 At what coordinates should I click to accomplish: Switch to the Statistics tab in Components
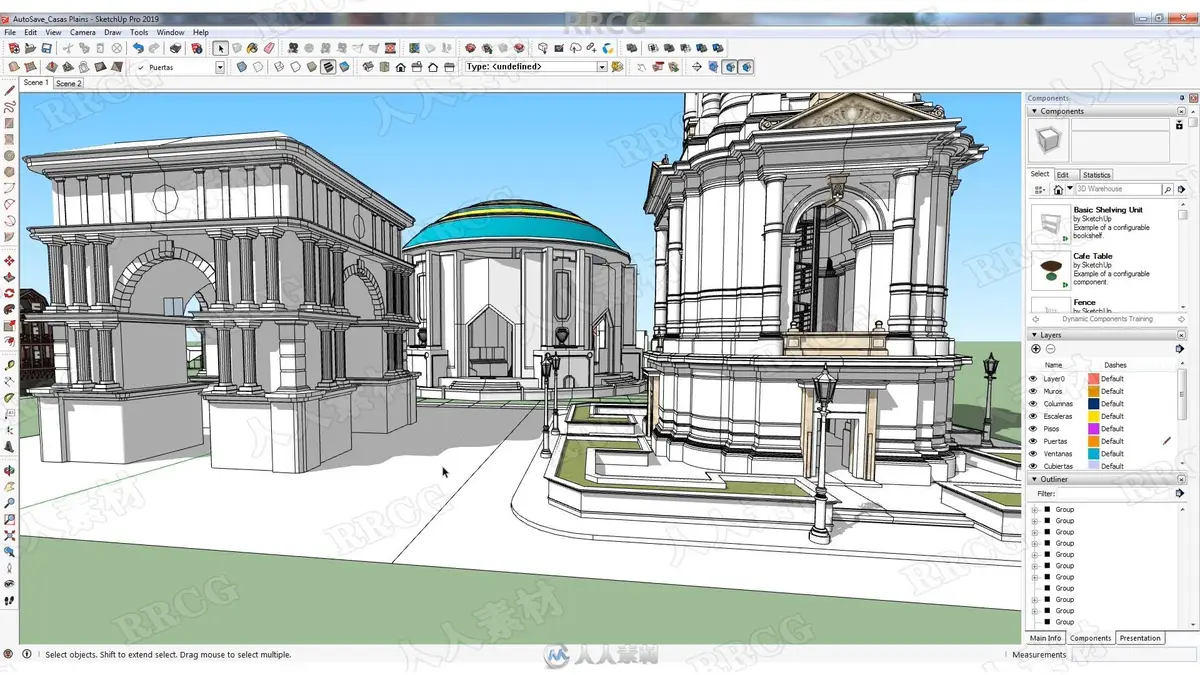click(x=1096, y=175)
